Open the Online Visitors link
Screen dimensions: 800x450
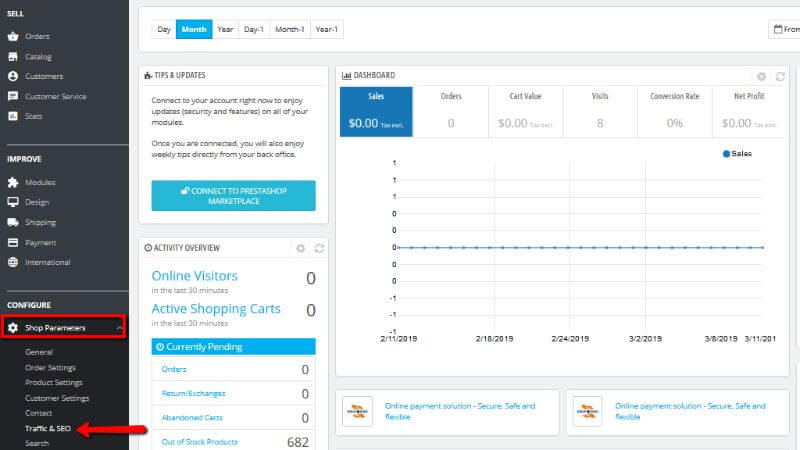coord(194,276)
